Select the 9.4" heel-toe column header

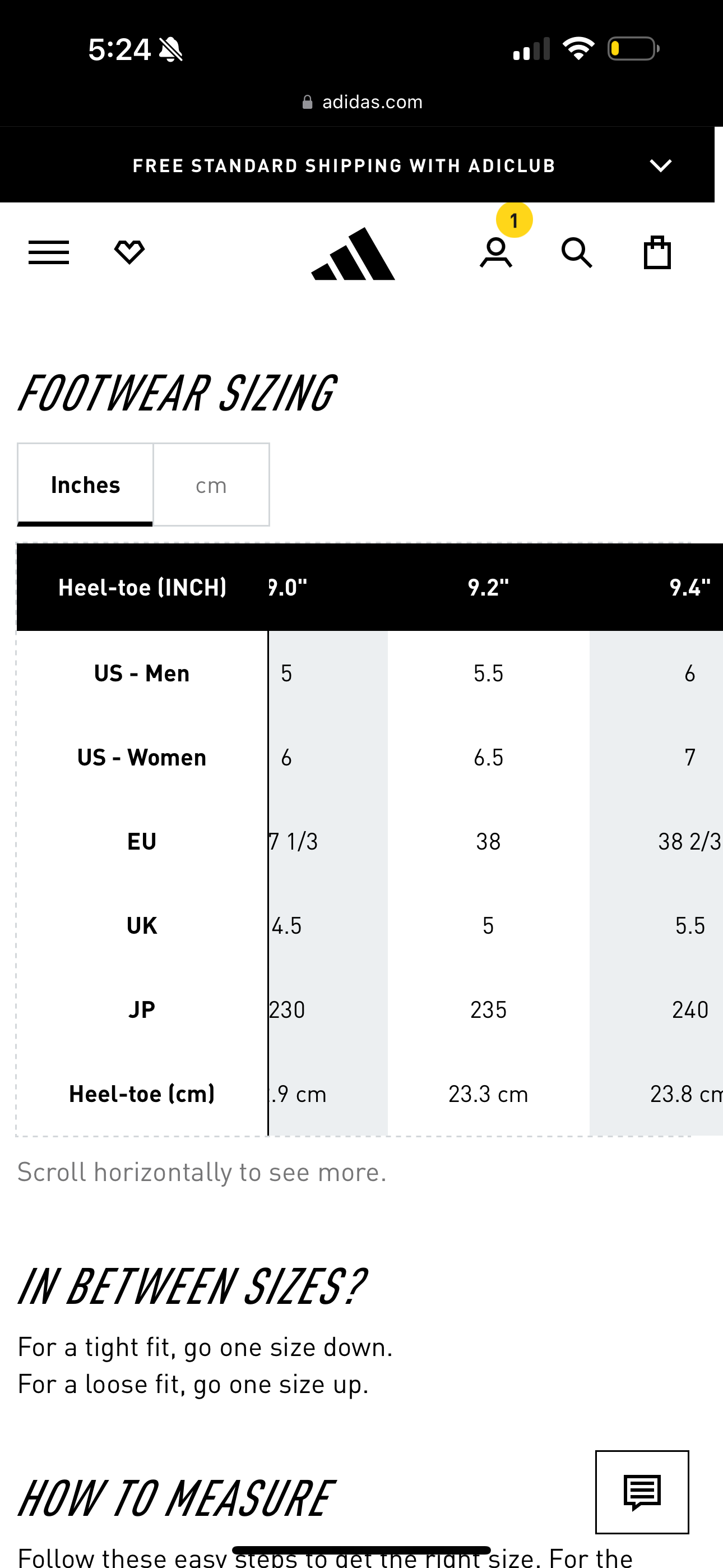click(689, 587)
